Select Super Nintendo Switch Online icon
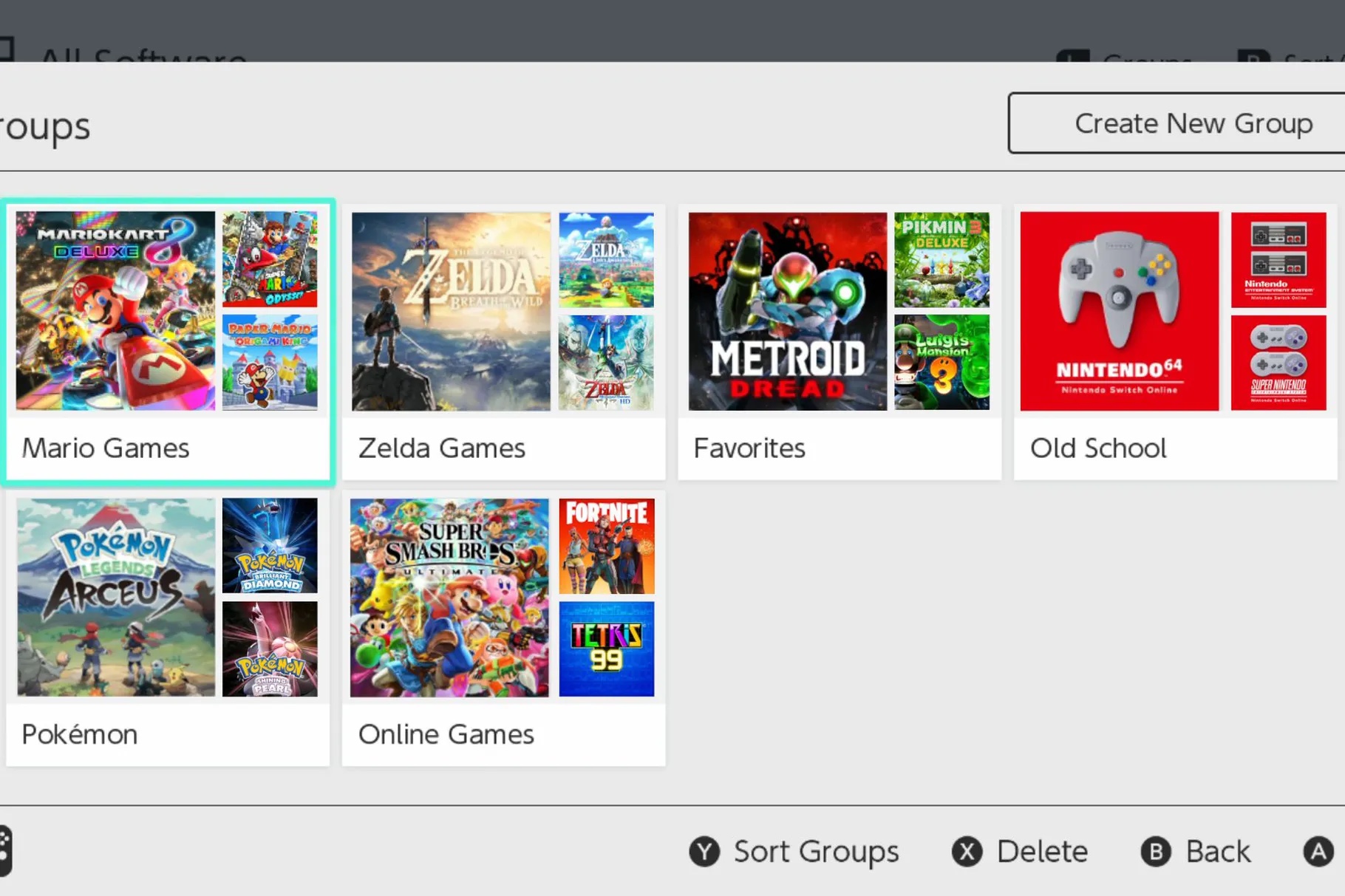 (x=1278, y=363)
